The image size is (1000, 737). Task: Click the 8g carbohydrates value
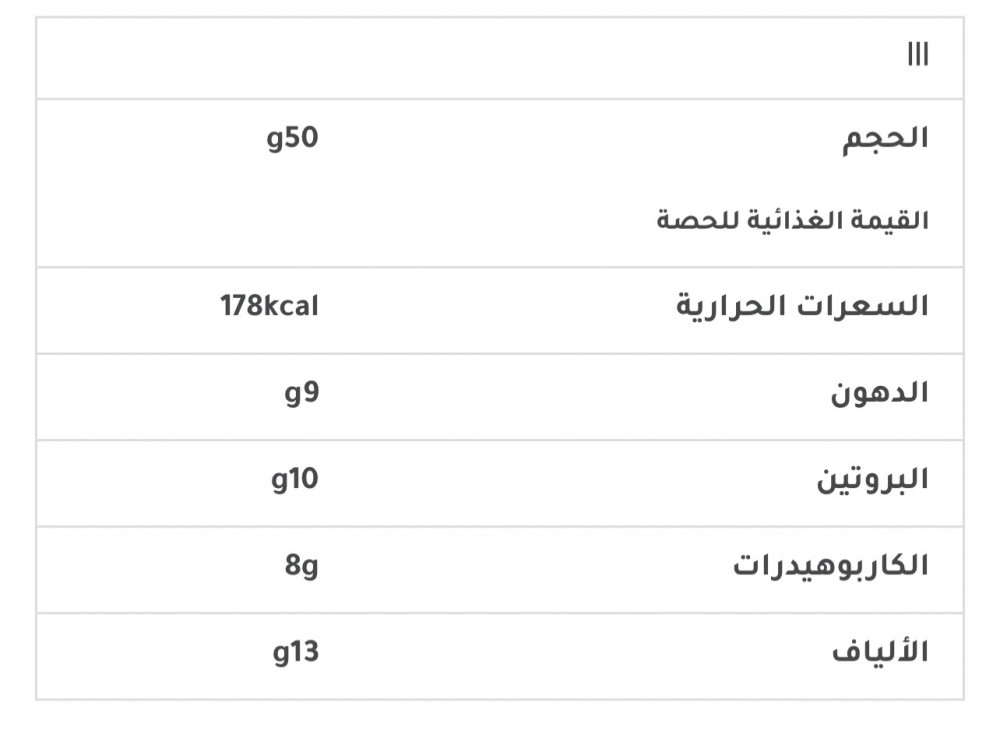click(301, 567)
